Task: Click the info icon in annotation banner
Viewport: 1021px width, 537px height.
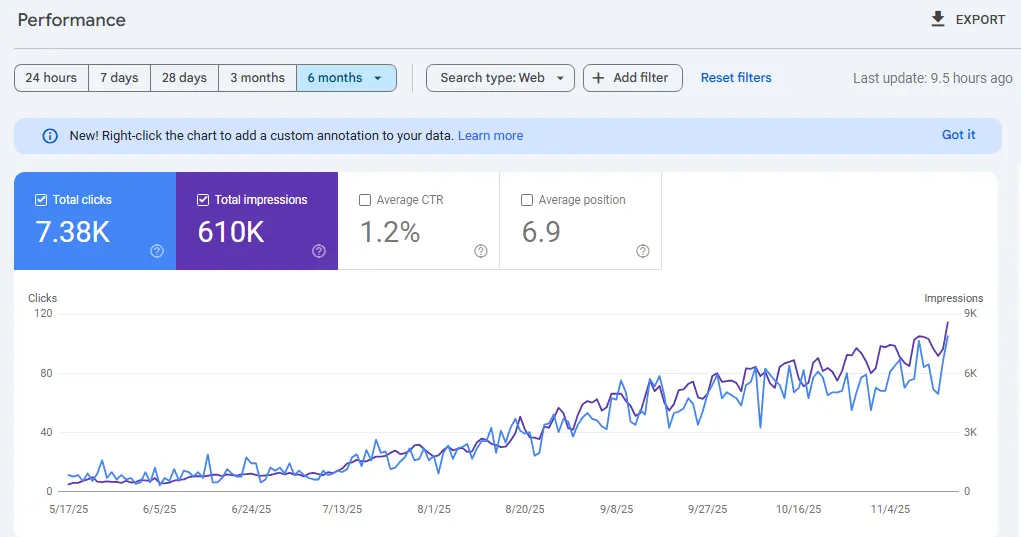Action: click(x=50, y=136)
